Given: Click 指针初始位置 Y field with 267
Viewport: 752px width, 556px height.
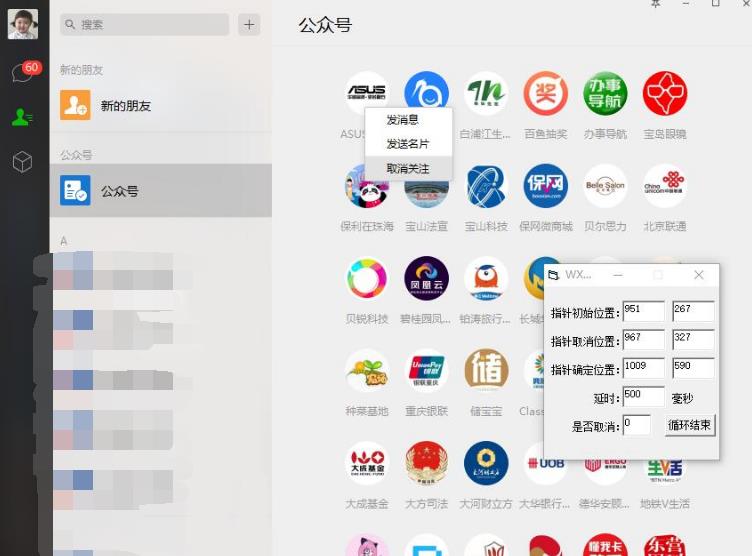Looking at the screenshot, I should click(x=693, y=311).
